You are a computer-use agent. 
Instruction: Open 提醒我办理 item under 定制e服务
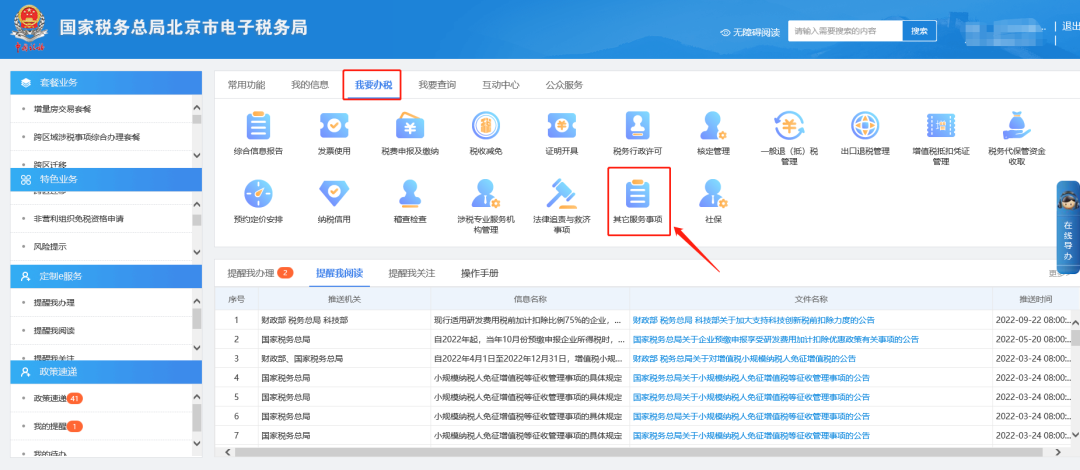54,303
